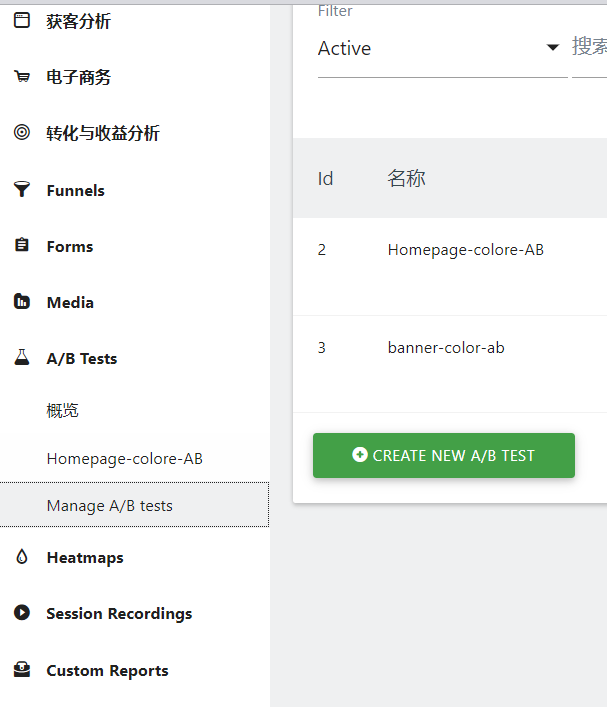
Task: Click the 搜索 search field
Action: click(x=589, y=48)
